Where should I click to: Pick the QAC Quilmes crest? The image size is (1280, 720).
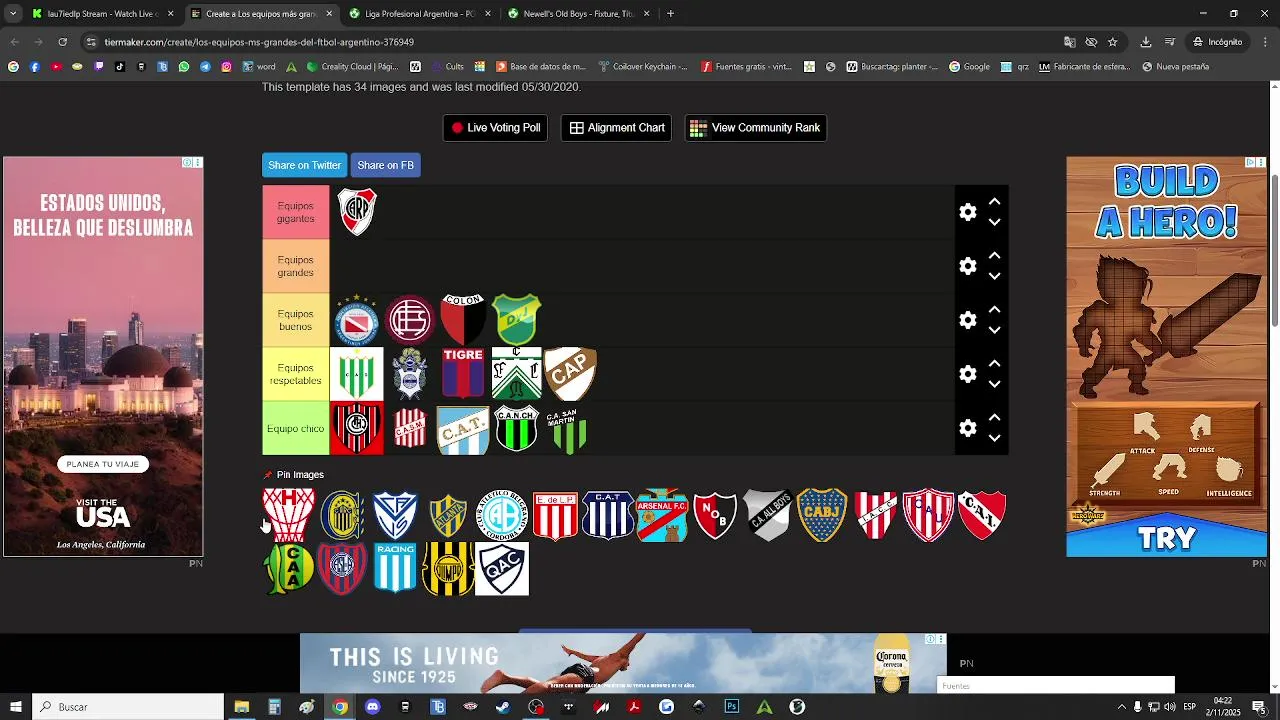pyautogui.click(x=502, y=569)
